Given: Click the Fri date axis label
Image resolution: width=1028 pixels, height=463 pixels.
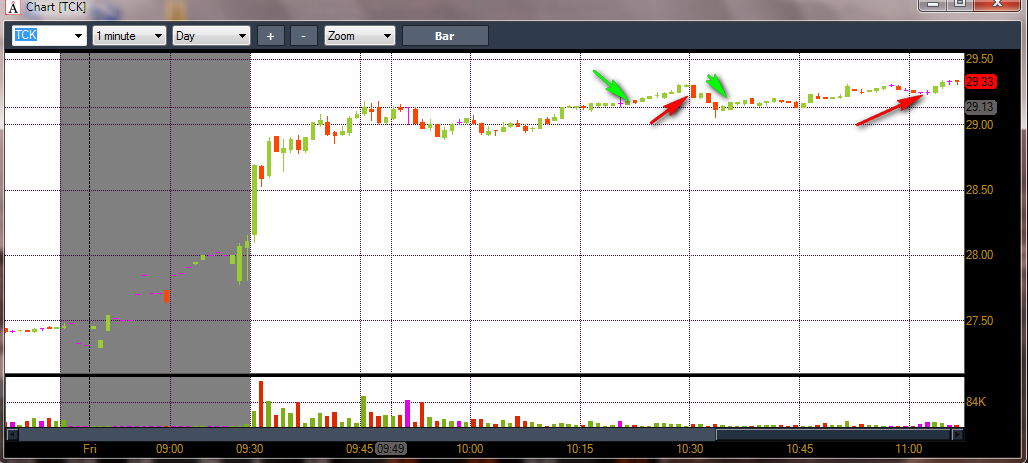Looking at the screenshot, I should click(90, 449).
